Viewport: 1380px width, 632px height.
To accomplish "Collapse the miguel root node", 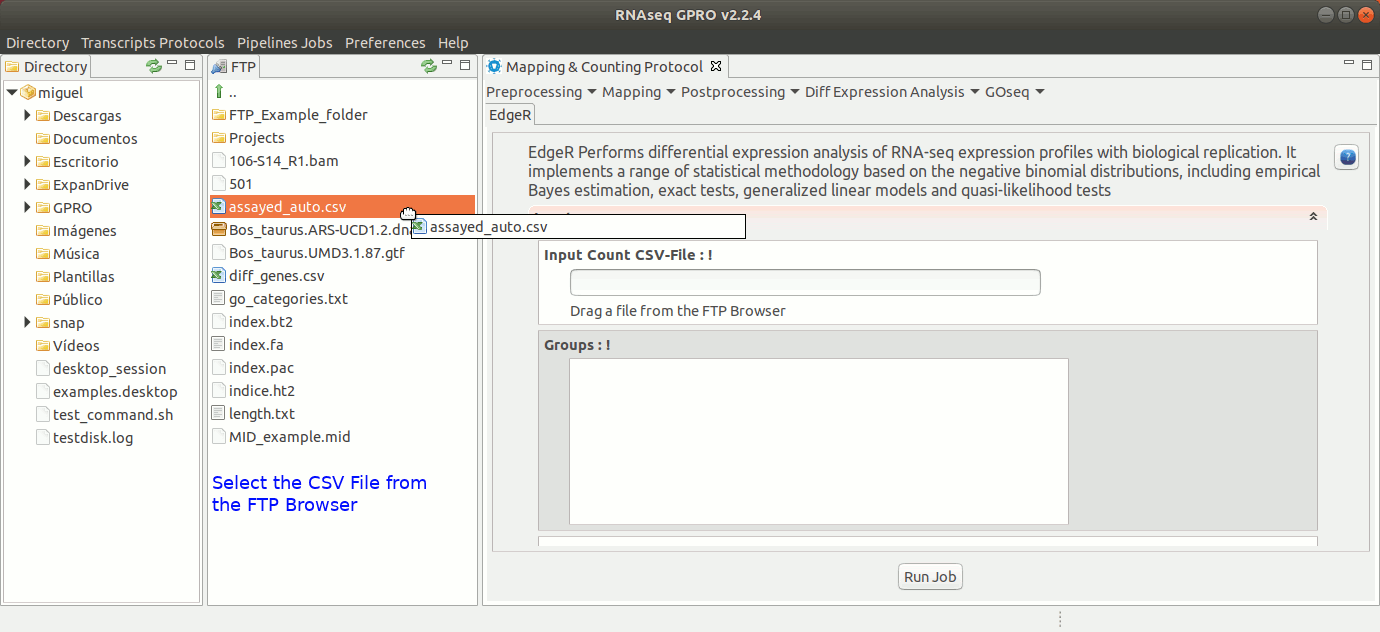I will coord(11,93).
